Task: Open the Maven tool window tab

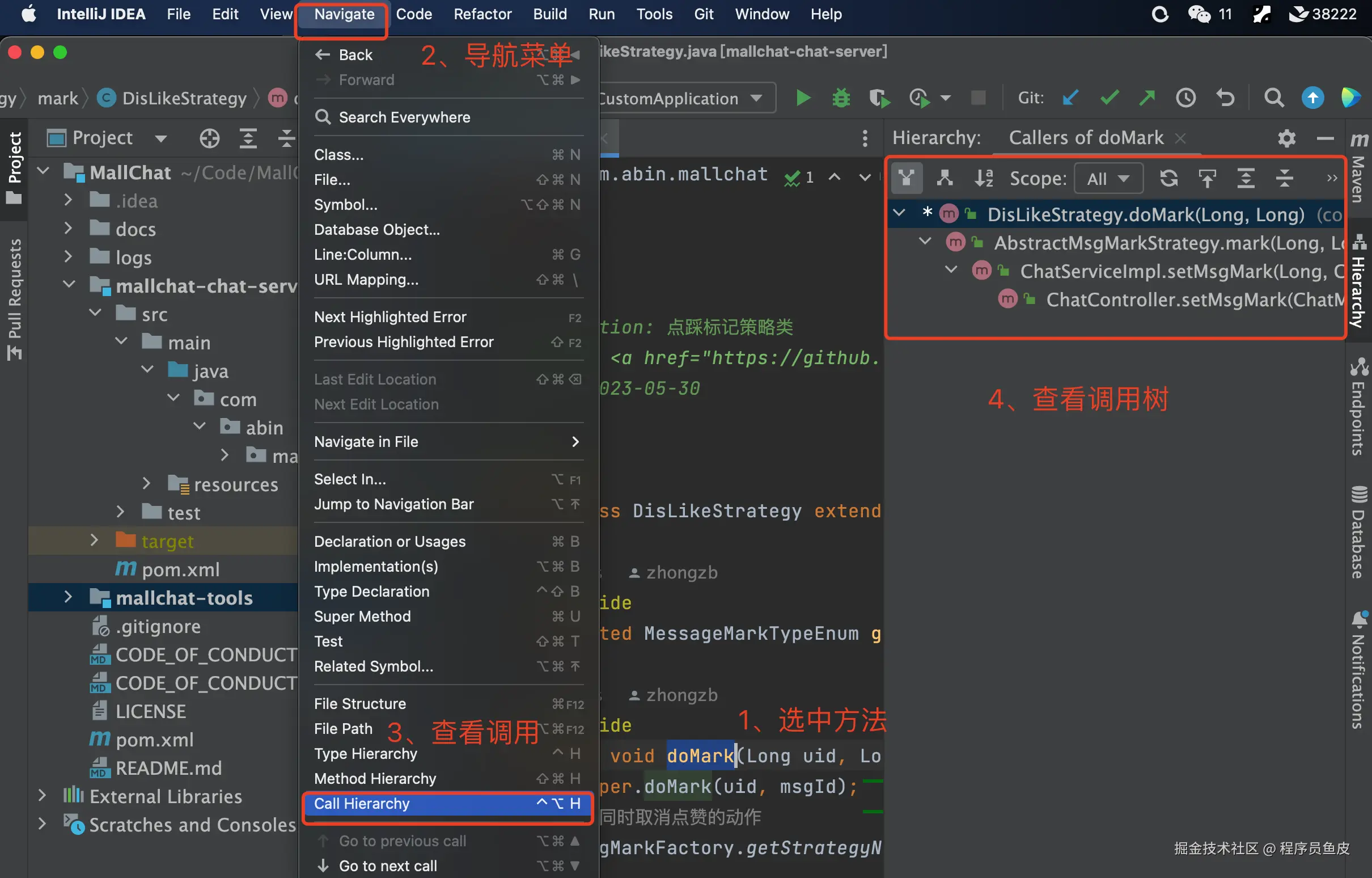Action: pos(1358,171)
